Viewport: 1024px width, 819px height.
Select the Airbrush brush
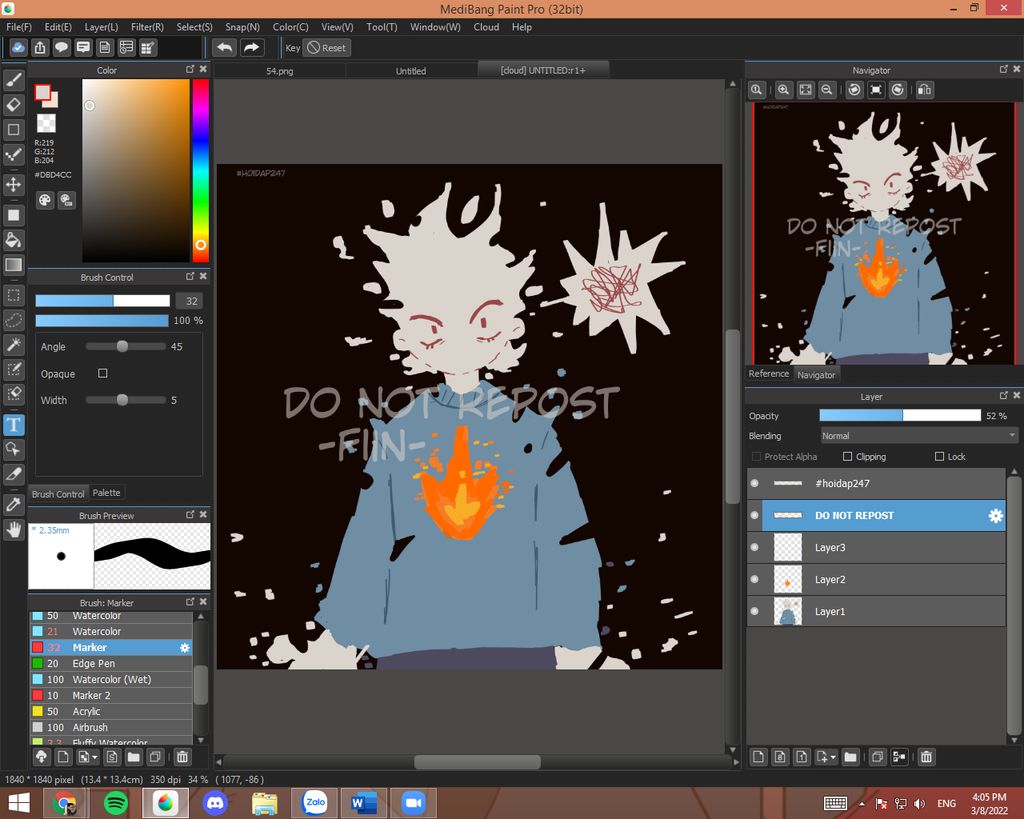point(112,727)
